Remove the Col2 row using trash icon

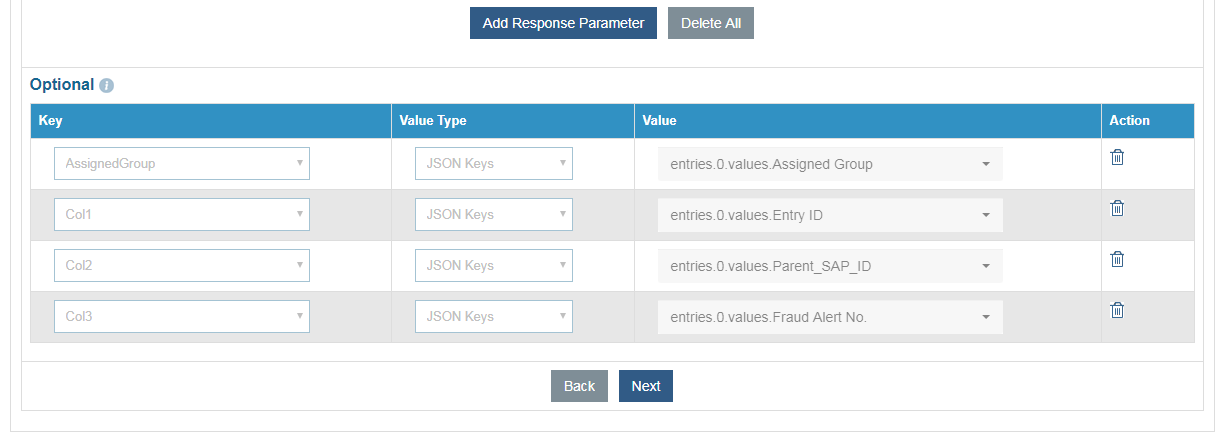coord(1118,259)
